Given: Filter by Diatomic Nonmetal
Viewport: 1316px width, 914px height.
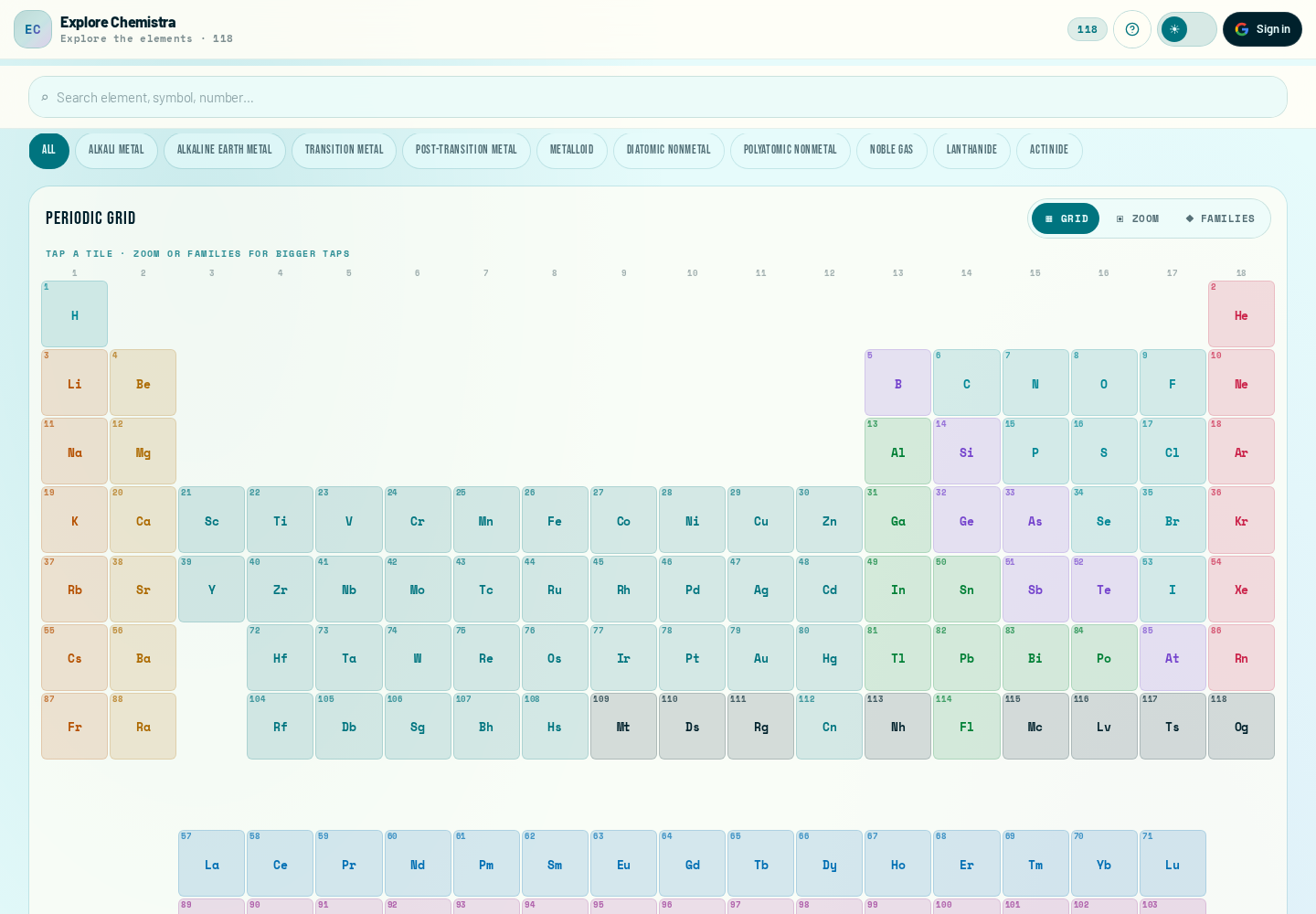Looking at the screenshot, I should point(669,151).
